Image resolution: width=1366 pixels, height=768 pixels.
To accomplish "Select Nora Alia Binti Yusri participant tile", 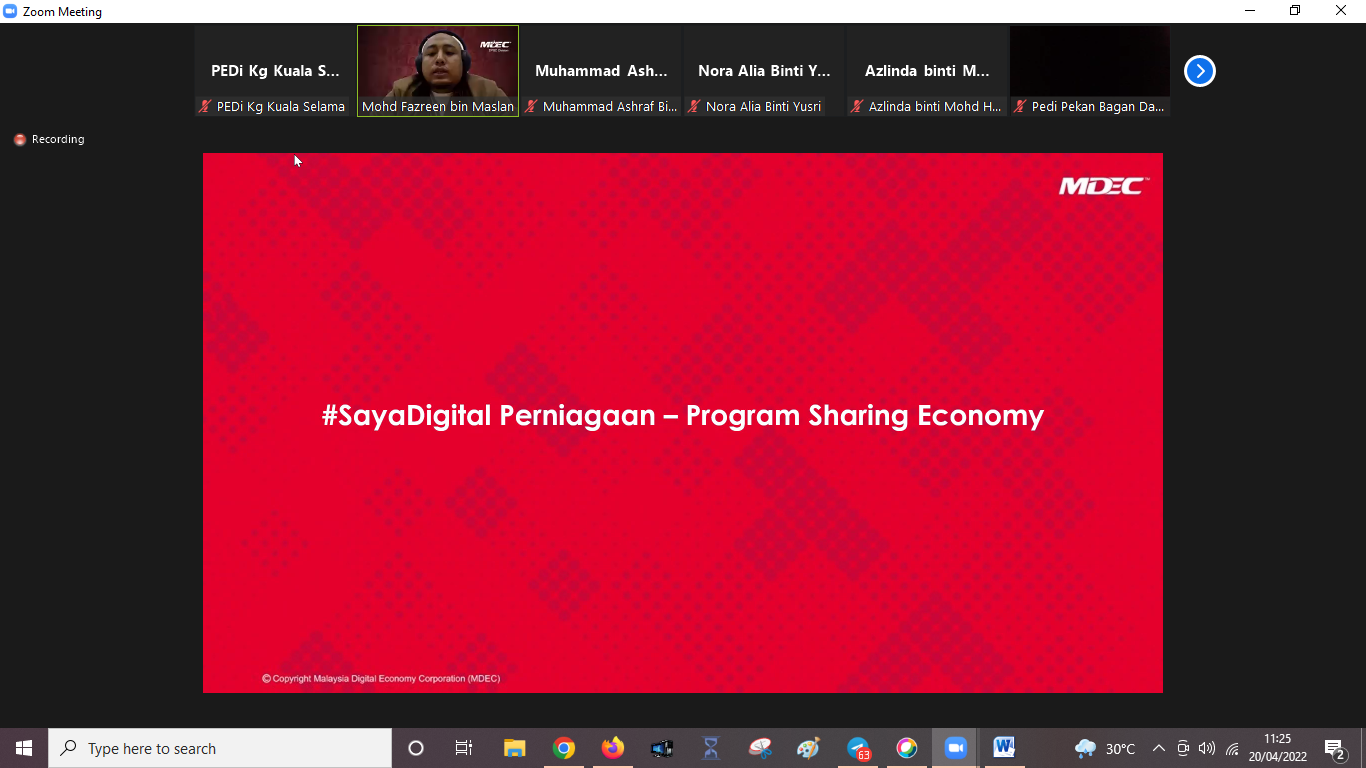I will point(764,71).
